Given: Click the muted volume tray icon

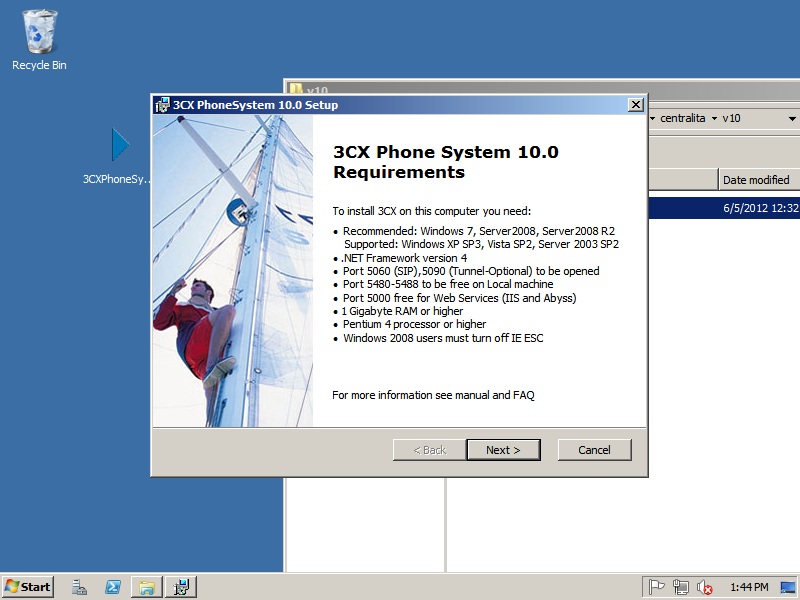Looking at the screenshot, I should [705, 587].
